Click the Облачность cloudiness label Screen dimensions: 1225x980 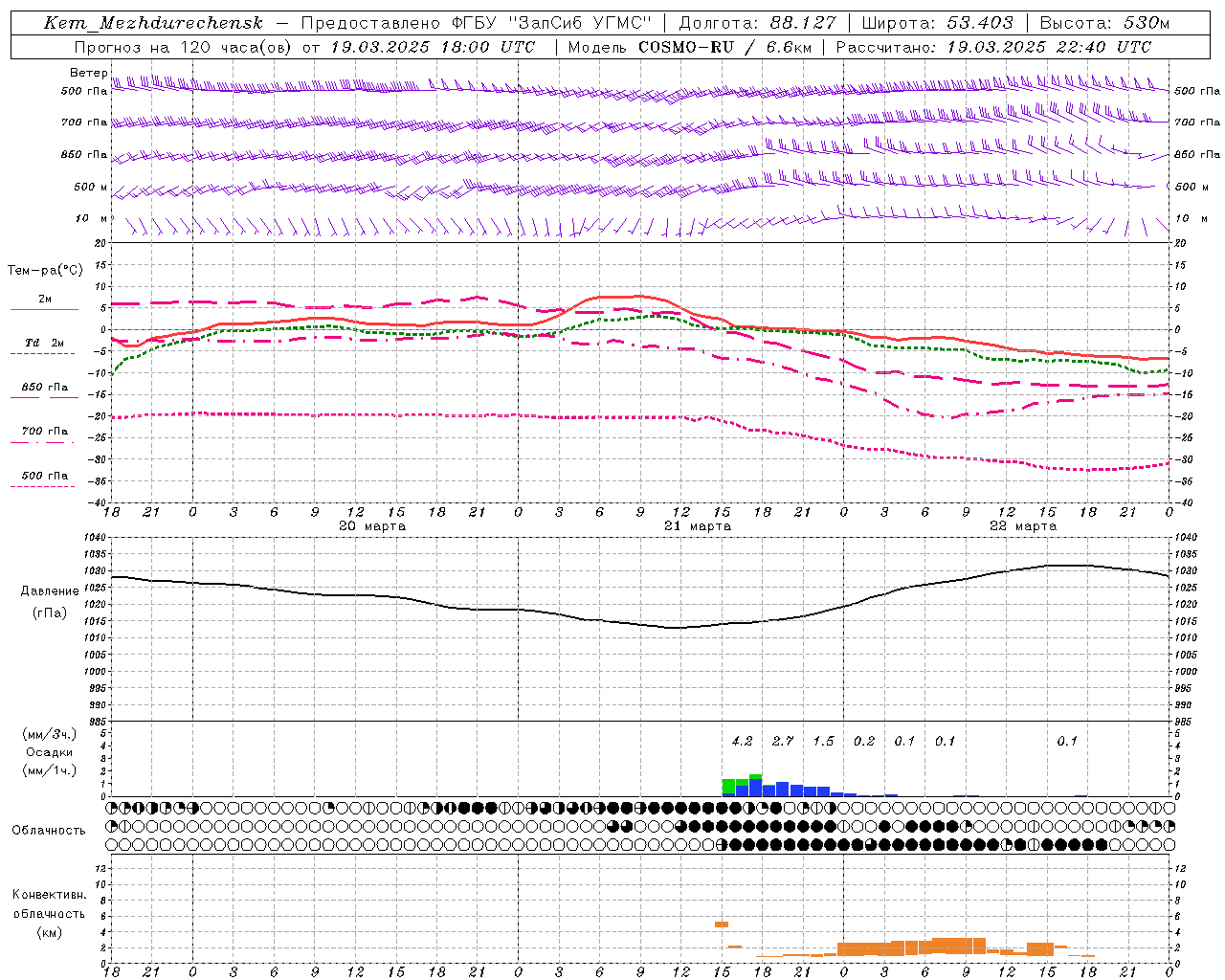pyautogui.click(x=49, y=831)
